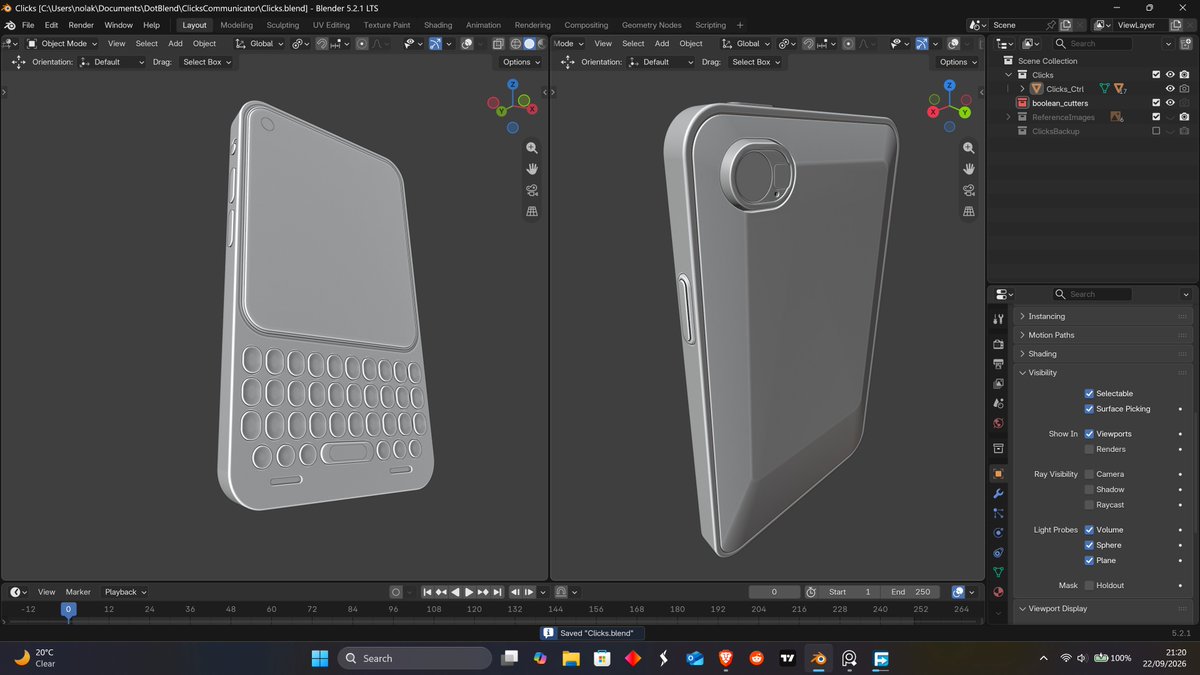The image size is (1200, 675).
Task: Toggle the boolean_cutters eye icon
Action: point(1170,103)
